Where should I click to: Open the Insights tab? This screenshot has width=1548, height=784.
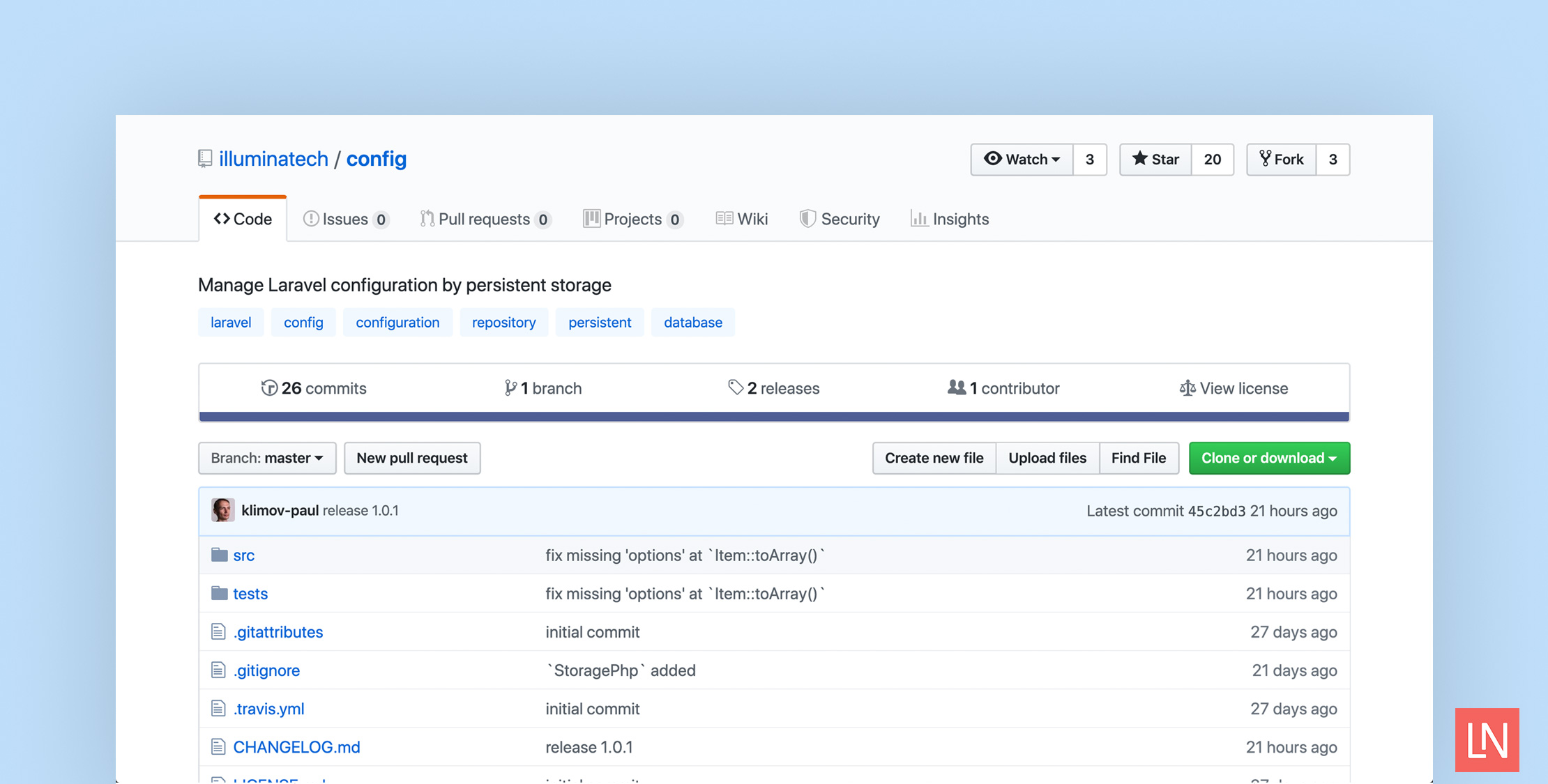click(950, 219)
